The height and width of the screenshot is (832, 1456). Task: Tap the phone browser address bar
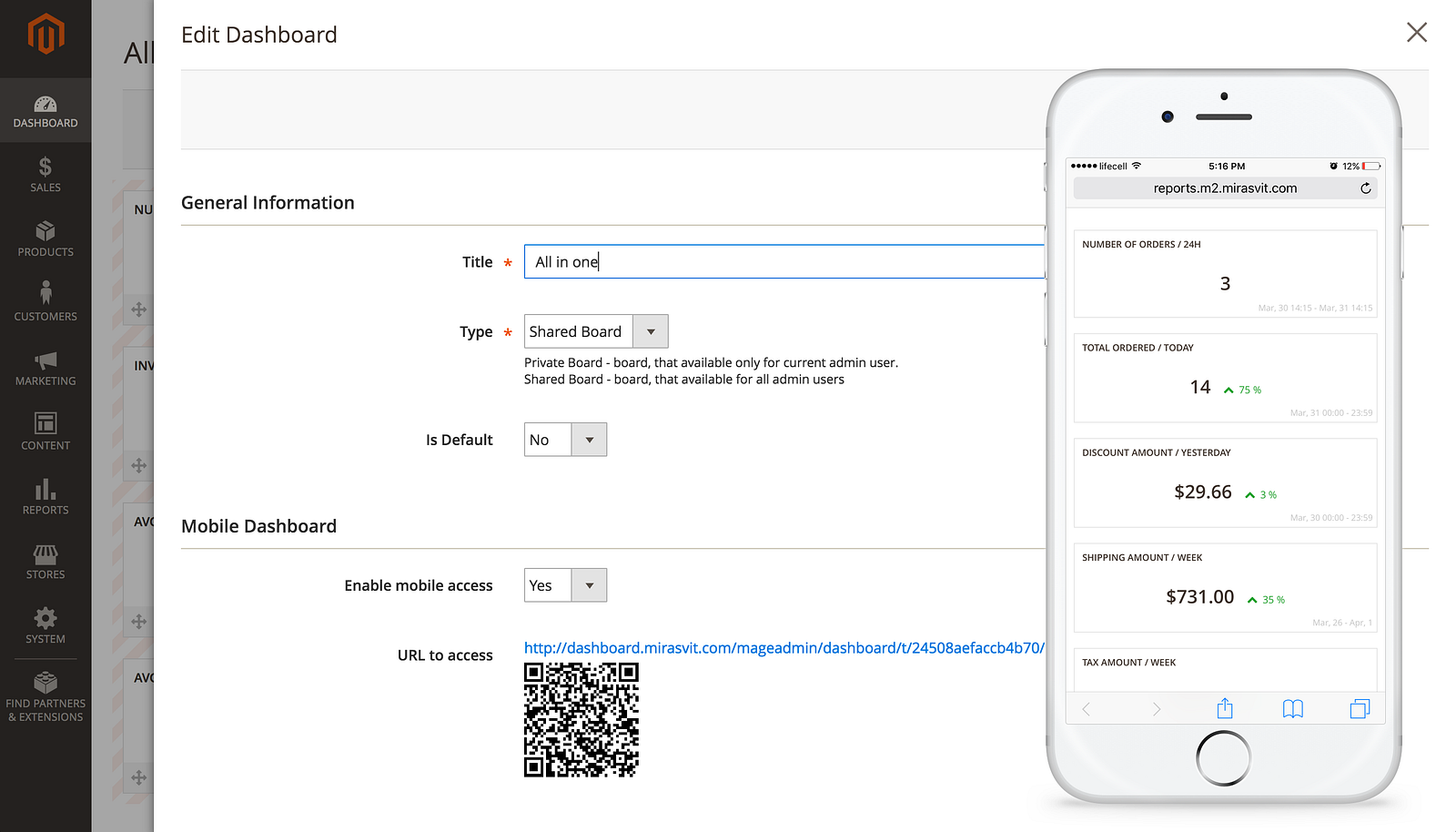[x=1225, y=188]
